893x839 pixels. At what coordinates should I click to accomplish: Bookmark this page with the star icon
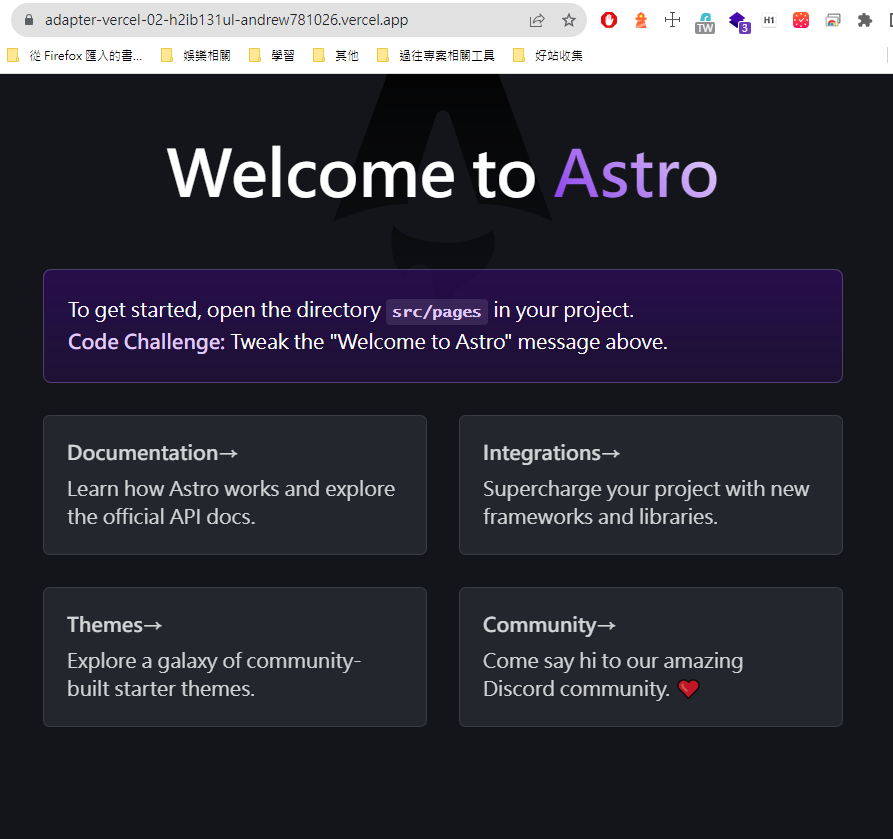[568, 21]
